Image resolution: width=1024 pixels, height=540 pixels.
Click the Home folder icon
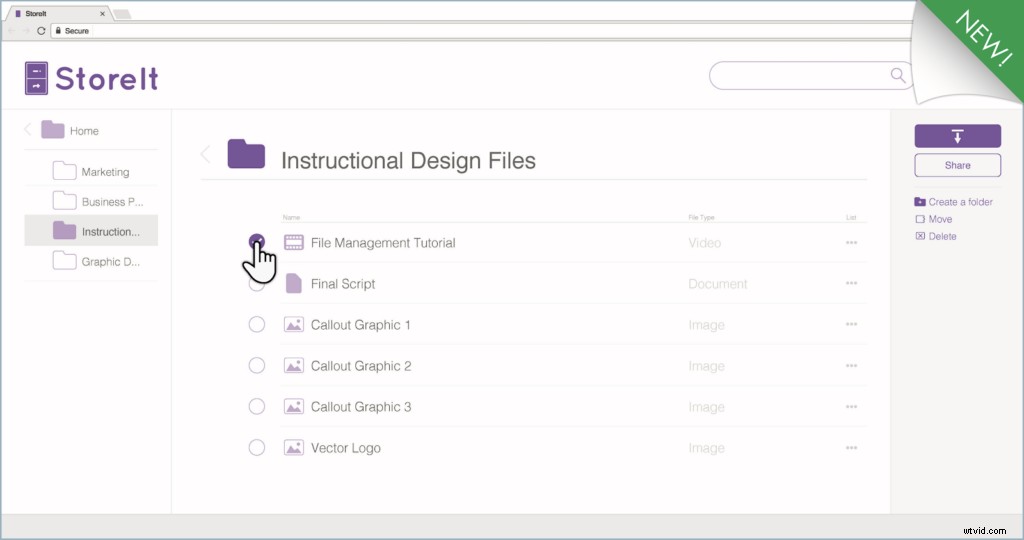52,129
